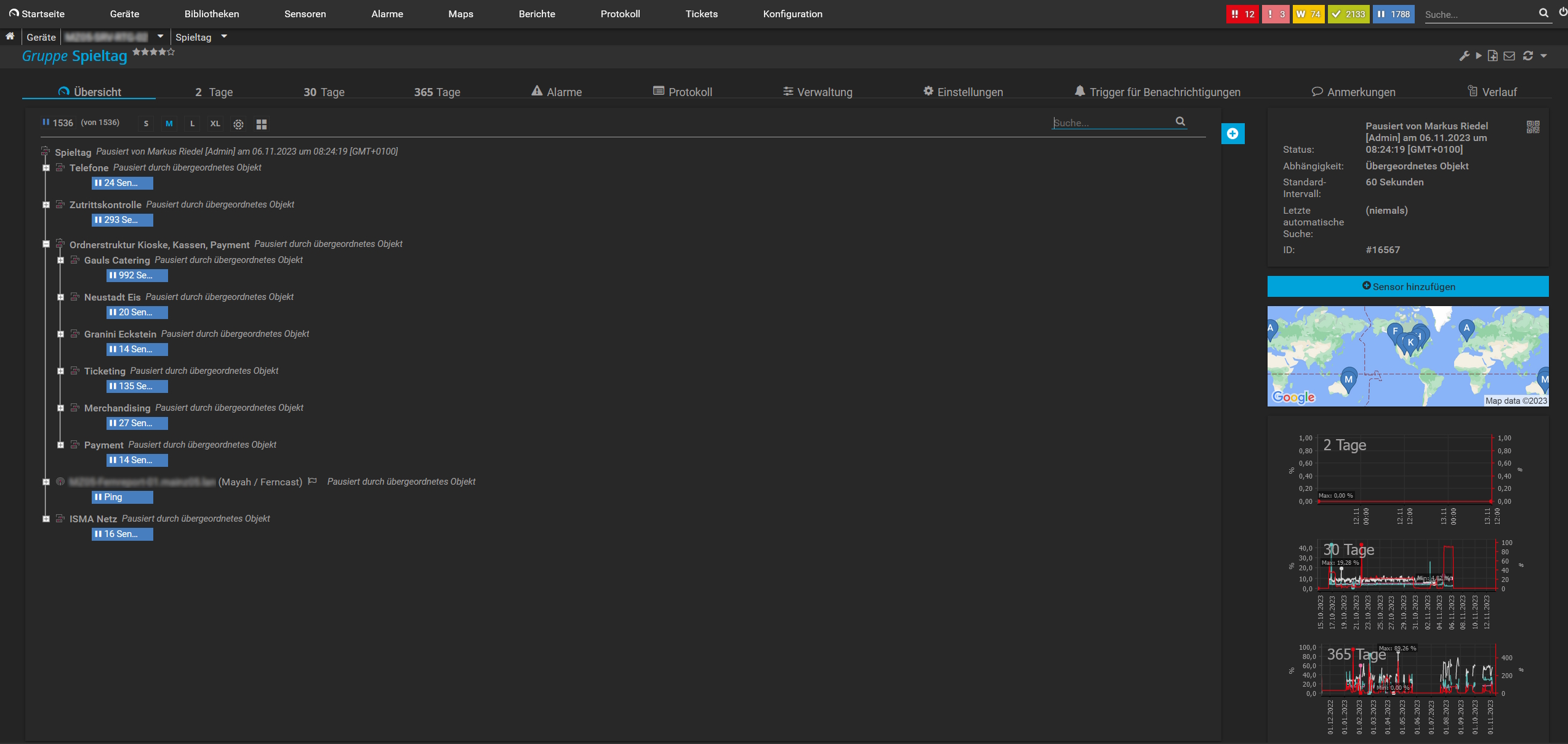Open the Sensoren menu
Image resolution: width=1568 pixels, height=744 pixels.
click(305, 14)
